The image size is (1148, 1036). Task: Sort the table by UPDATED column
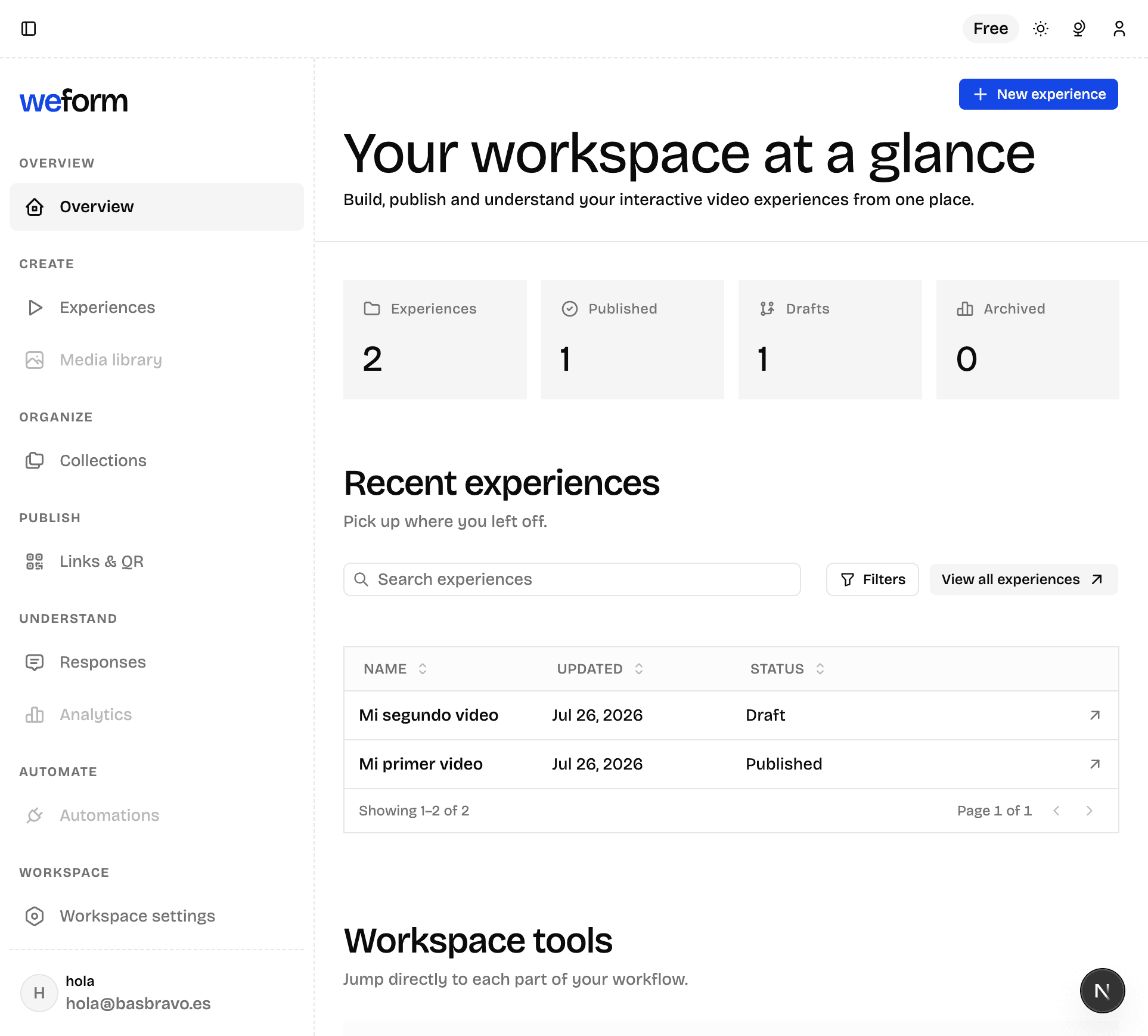pos(600,669)
